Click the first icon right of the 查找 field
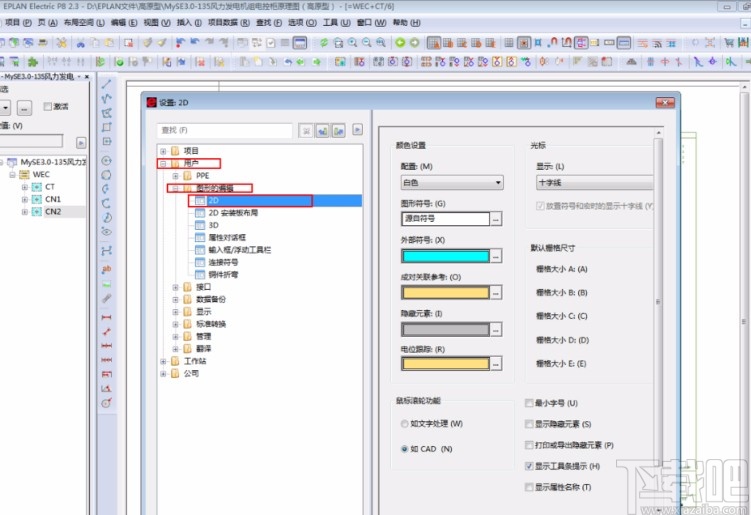Viewport: 751px width, 515px height. click(306, 130)
